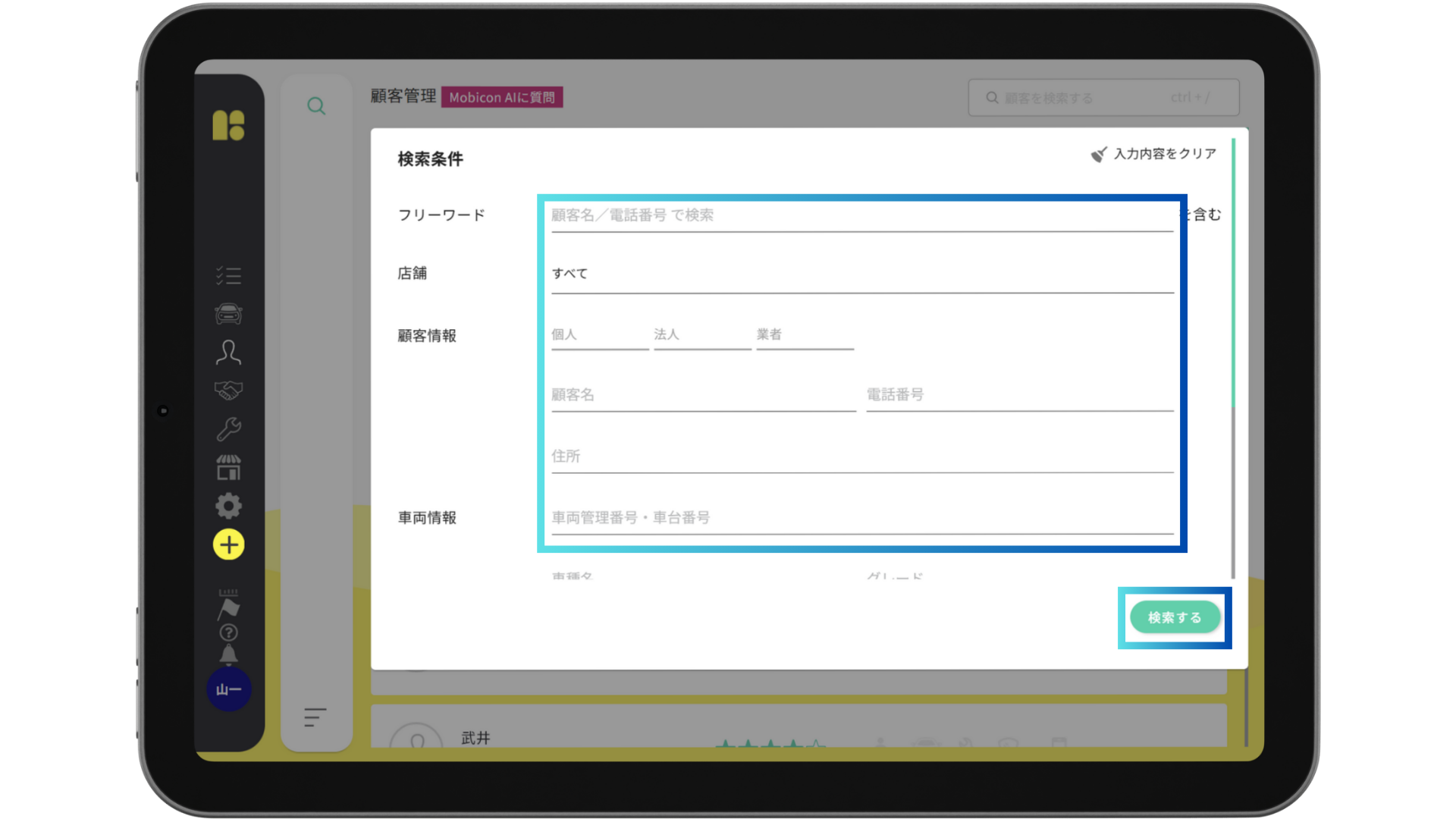Select the store/shop icon in sidebar
Screen dimensions: 1456x819
[229, 467]
